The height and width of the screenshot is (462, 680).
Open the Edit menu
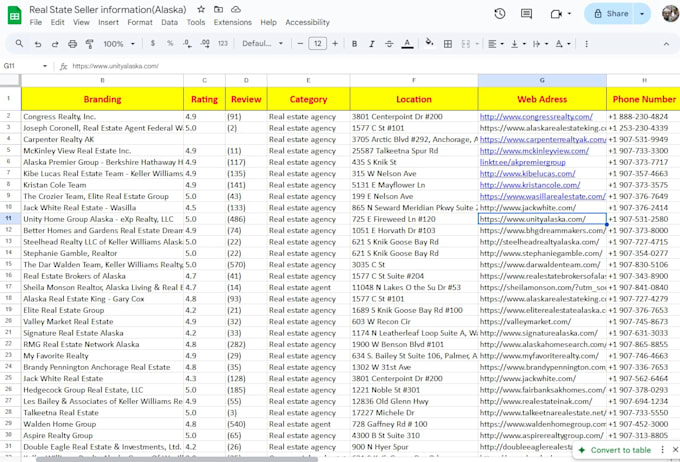click(x=57, y=22)
